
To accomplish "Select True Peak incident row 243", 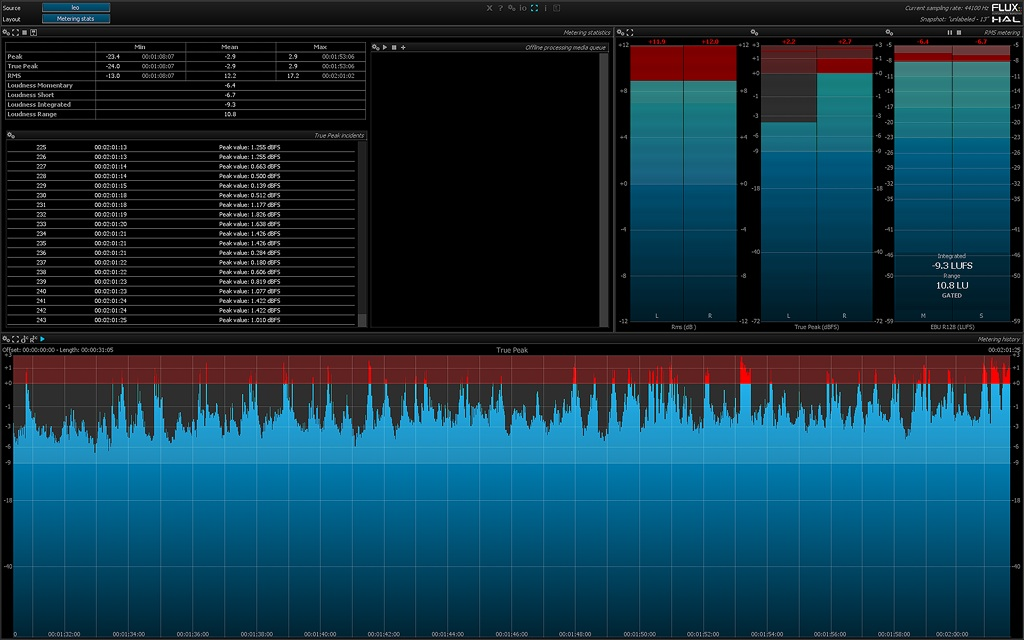I will [181, 320].
